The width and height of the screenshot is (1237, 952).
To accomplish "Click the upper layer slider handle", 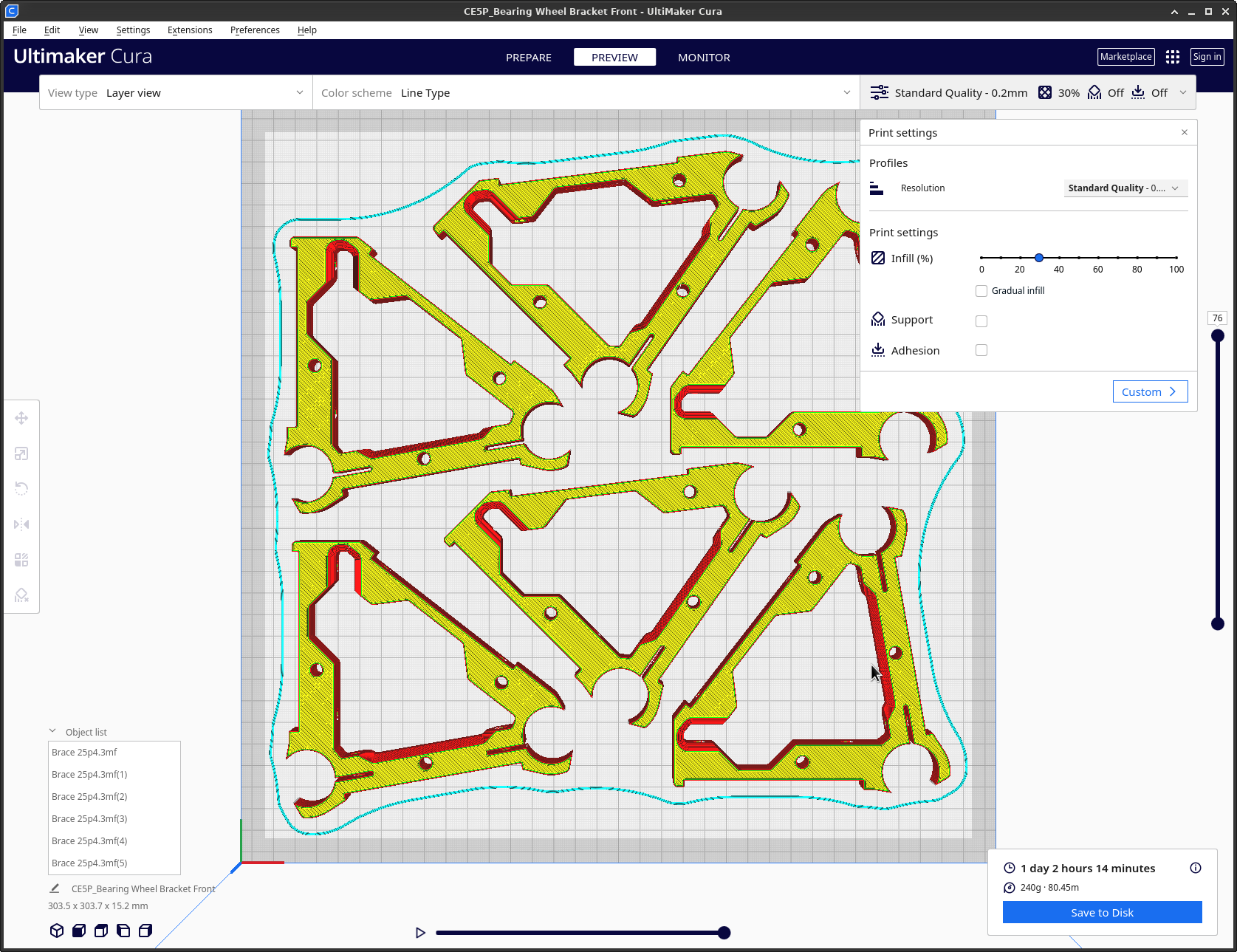I will 1218,335.
